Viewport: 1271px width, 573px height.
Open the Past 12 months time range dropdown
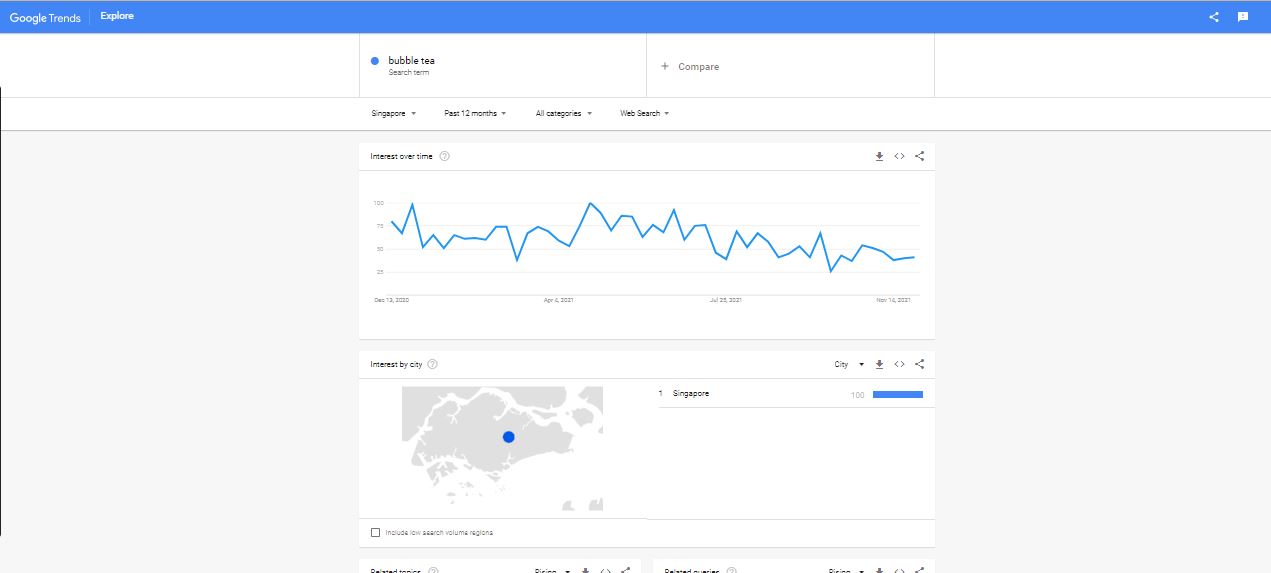[x=475, y=114]
